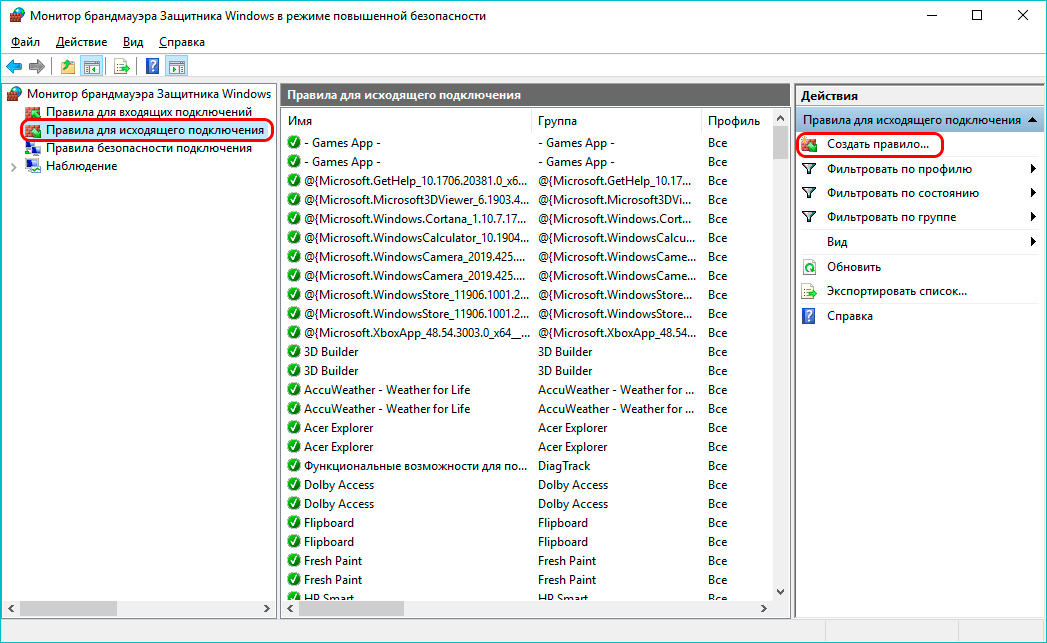Viewport: 1047px width, 643px height.
Task: Select the @{Microsoft.WindowsCalculator_10.1904 rule row
Action: [x=528, y=238]
